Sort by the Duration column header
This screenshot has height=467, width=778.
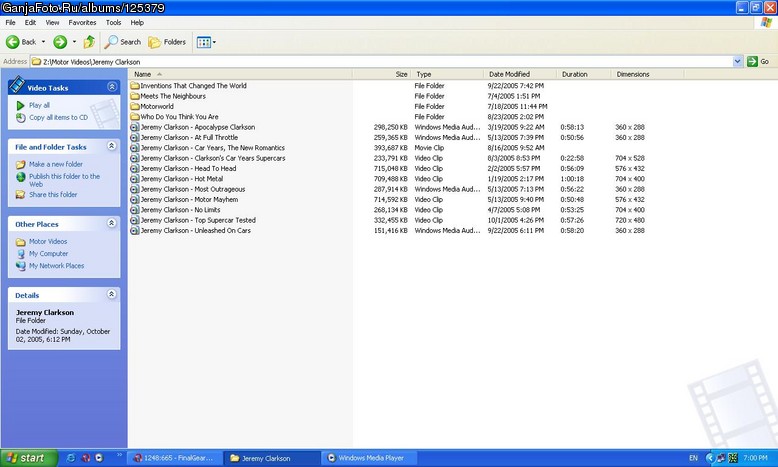[584, 74]
